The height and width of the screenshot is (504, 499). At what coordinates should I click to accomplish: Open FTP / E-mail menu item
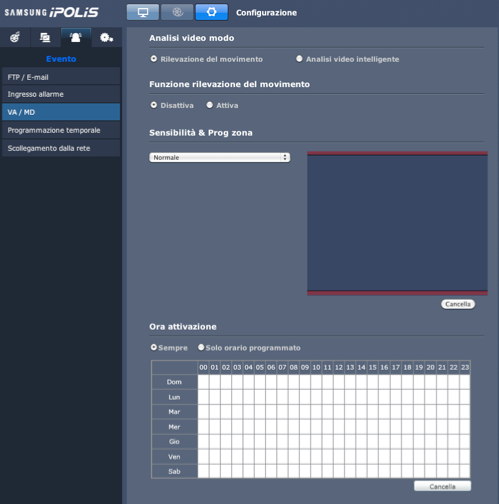pos(61,77)
